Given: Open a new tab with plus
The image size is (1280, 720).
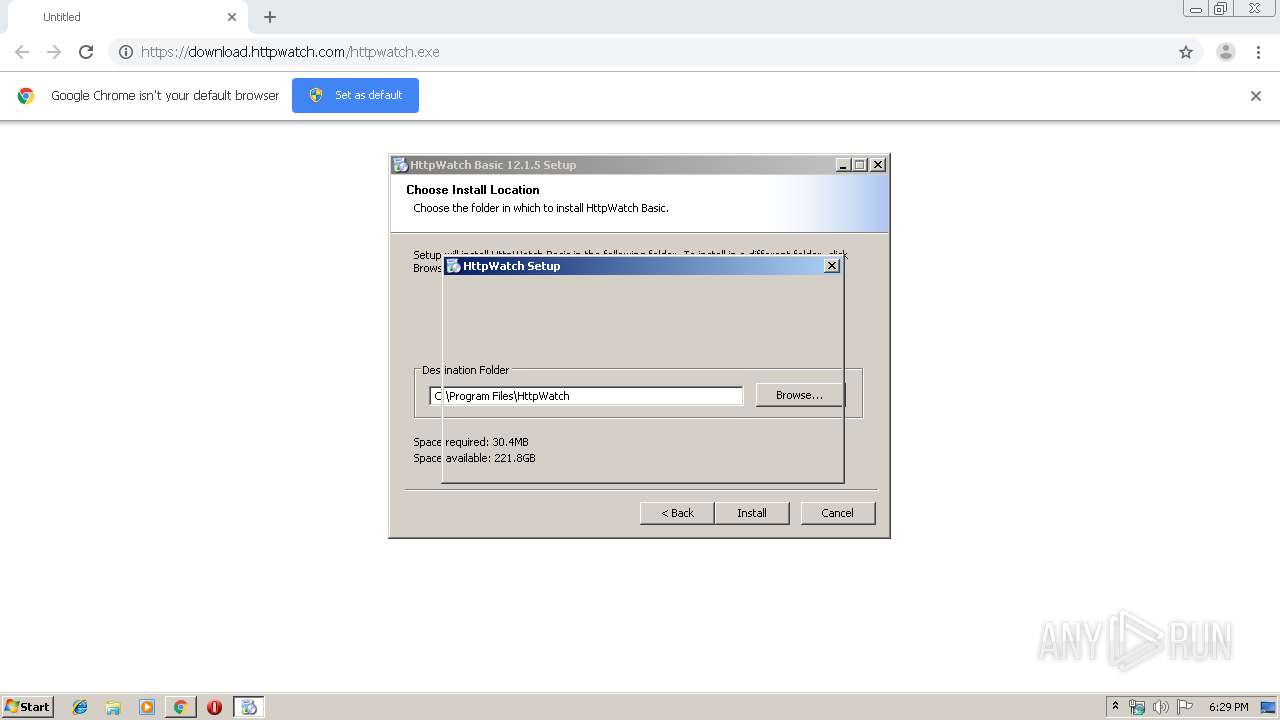Looking at the screenshot, I should [270, 17].
